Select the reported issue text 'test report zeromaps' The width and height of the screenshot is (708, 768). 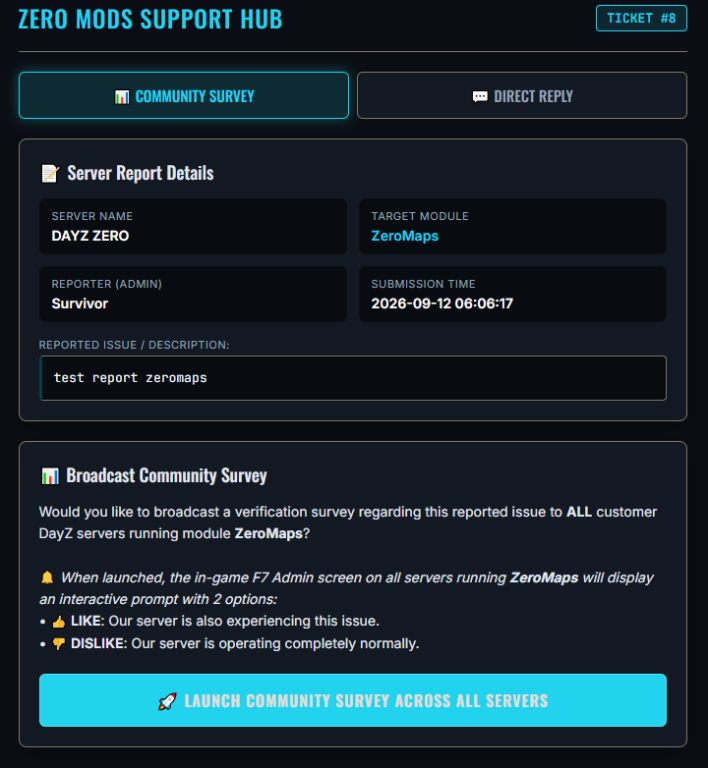tap(130, 378)
